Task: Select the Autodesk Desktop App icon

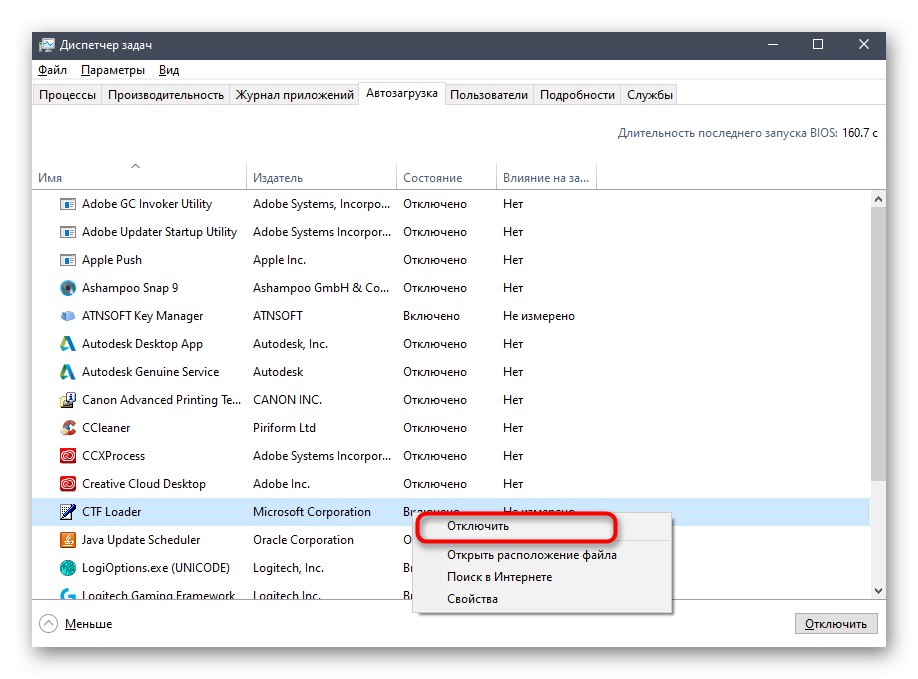Action: (68, 344)
